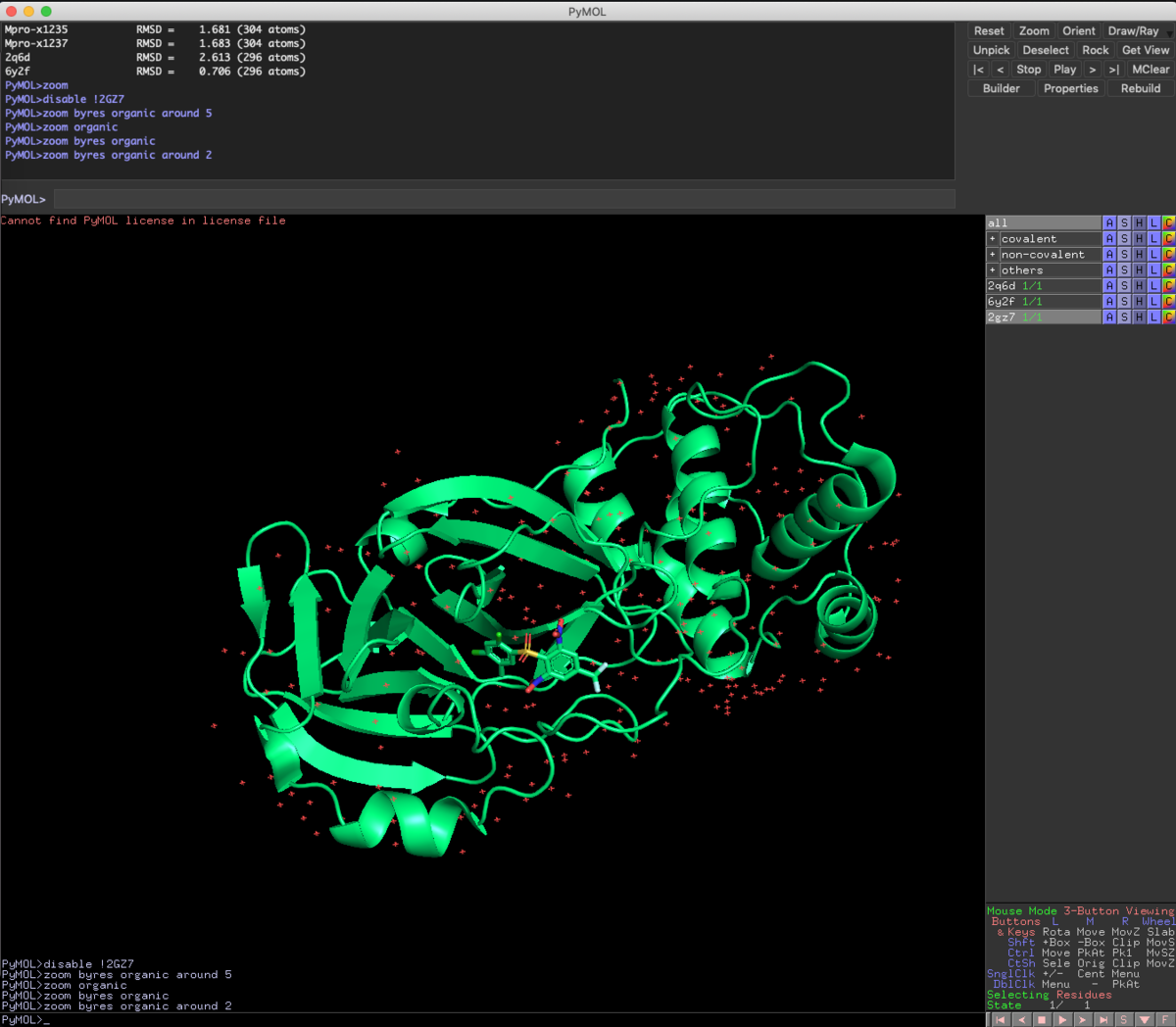Toggle sequence viewer with S icon

coord(1124,1020)
